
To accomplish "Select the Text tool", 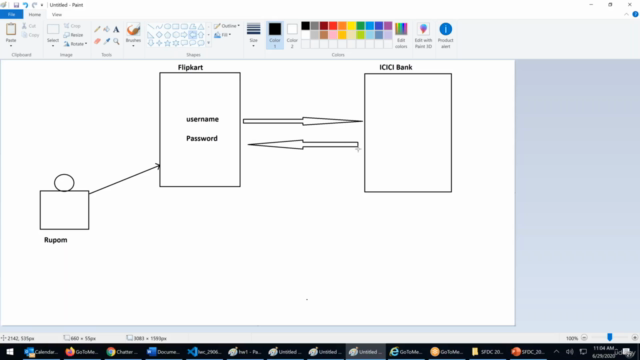I will click(116, 29).
